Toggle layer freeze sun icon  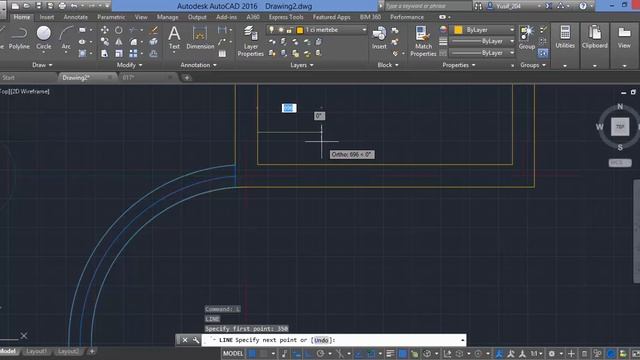281,30
